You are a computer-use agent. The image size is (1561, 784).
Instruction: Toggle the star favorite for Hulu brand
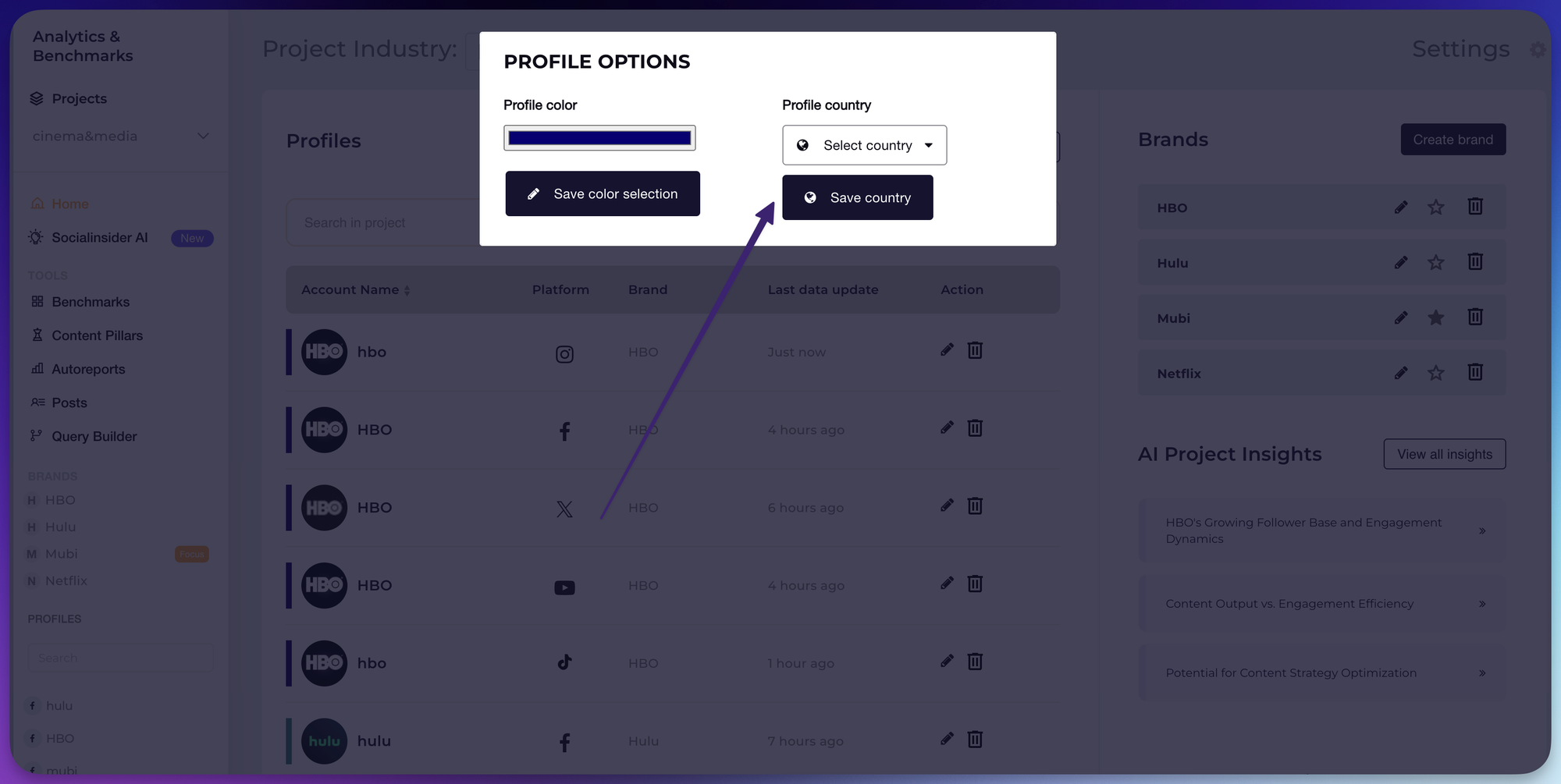1436,262
